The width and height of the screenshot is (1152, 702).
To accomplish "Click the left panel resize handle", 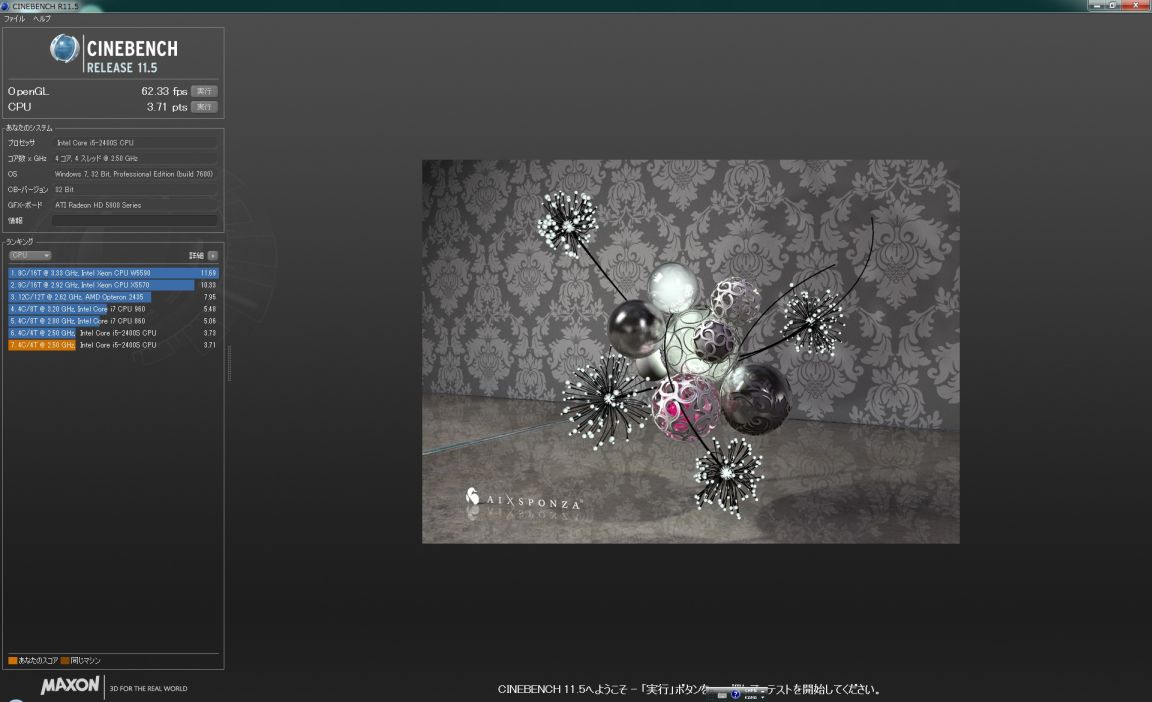I will click(x=229, y=363).
